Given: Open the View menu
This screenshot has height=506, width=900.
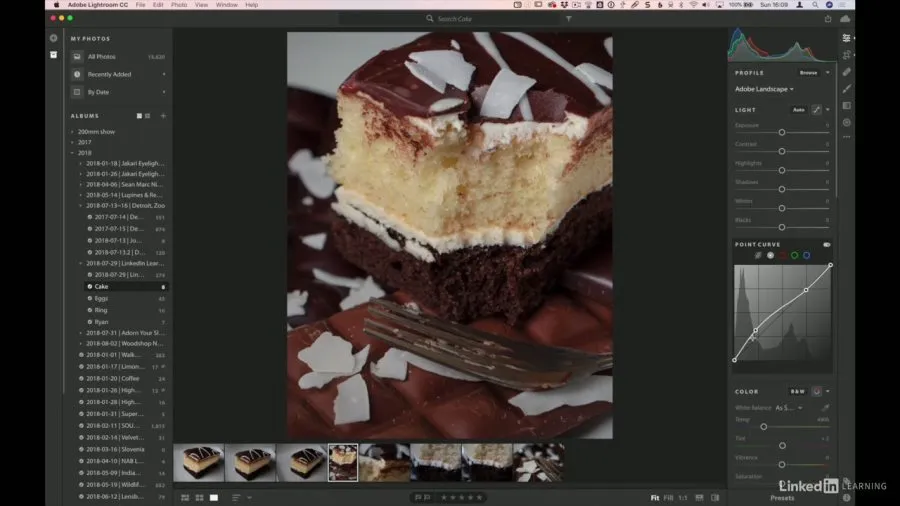Looking at the screenshot, I should (x=202, y=5).
